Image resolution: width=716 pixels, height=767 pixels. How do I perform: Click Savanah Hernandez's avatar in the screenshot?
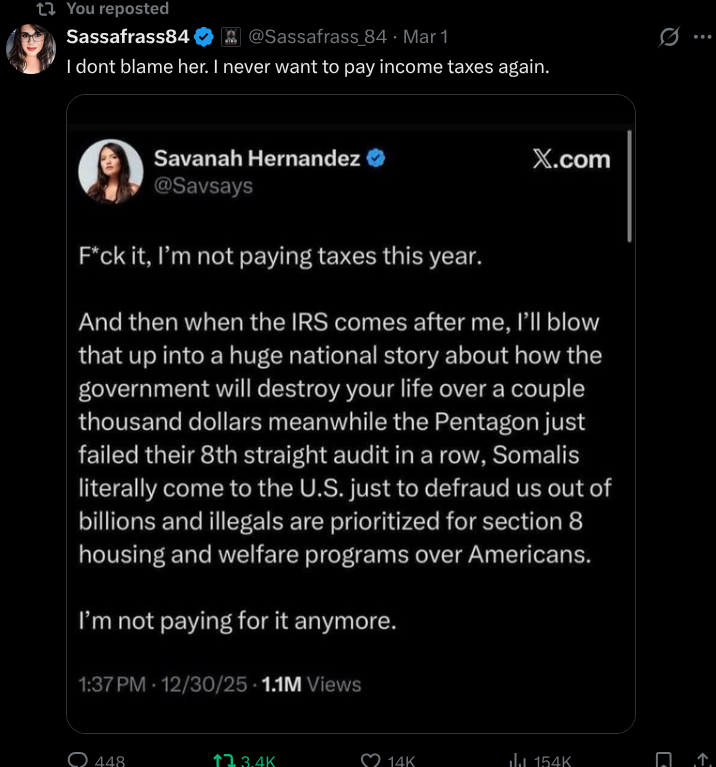click(x=111, y=171)
